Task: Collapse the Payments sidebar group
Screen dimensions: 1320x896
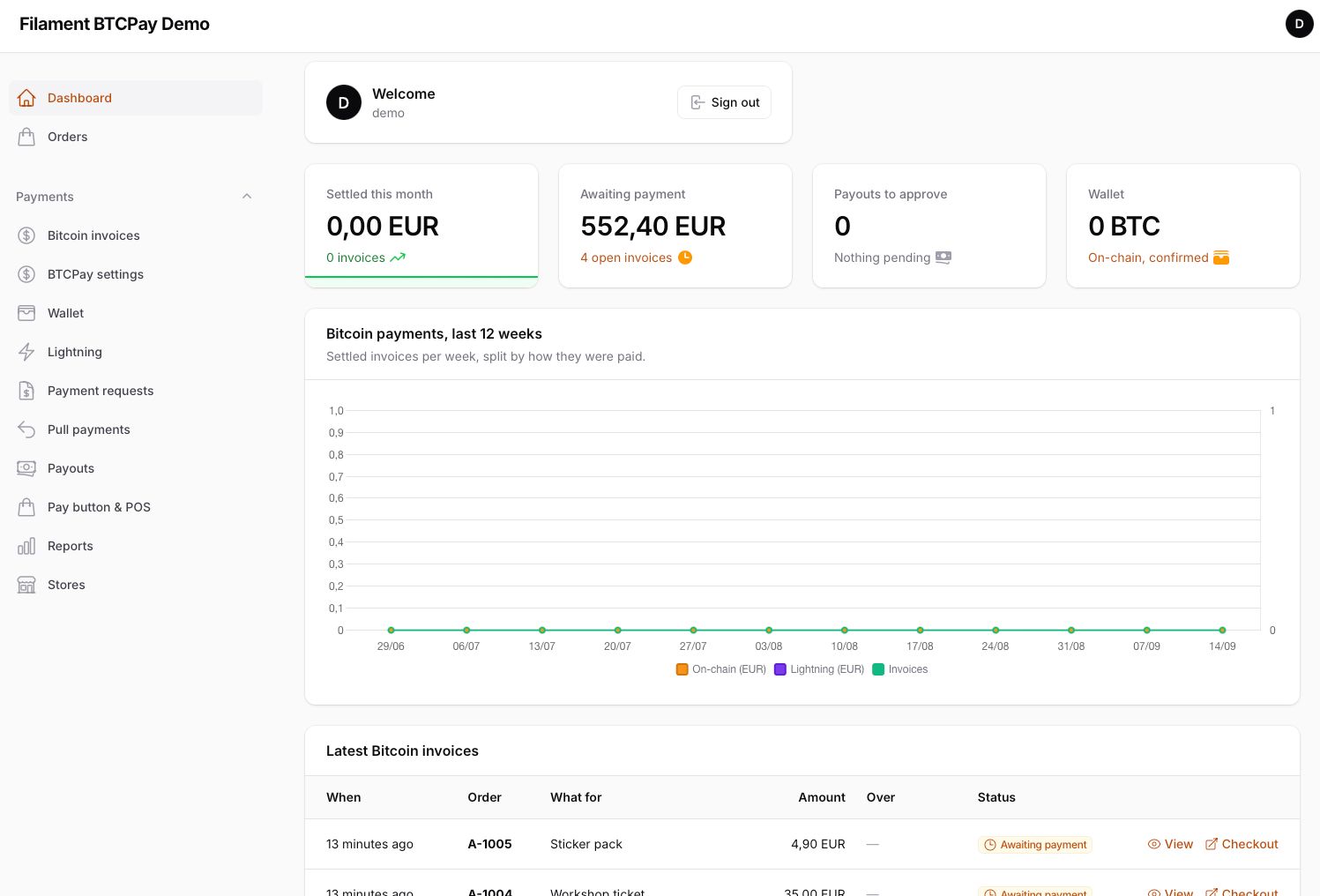Action: point(247,197)
